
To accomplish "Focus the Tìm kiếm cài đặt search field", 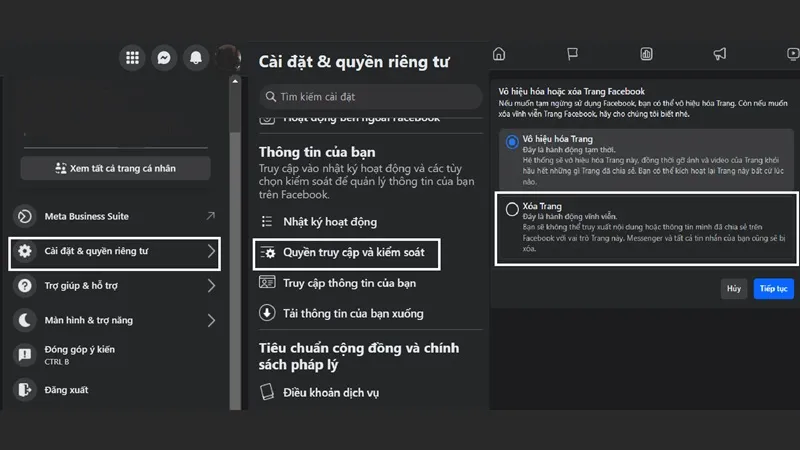I will (x=371, y=97).
